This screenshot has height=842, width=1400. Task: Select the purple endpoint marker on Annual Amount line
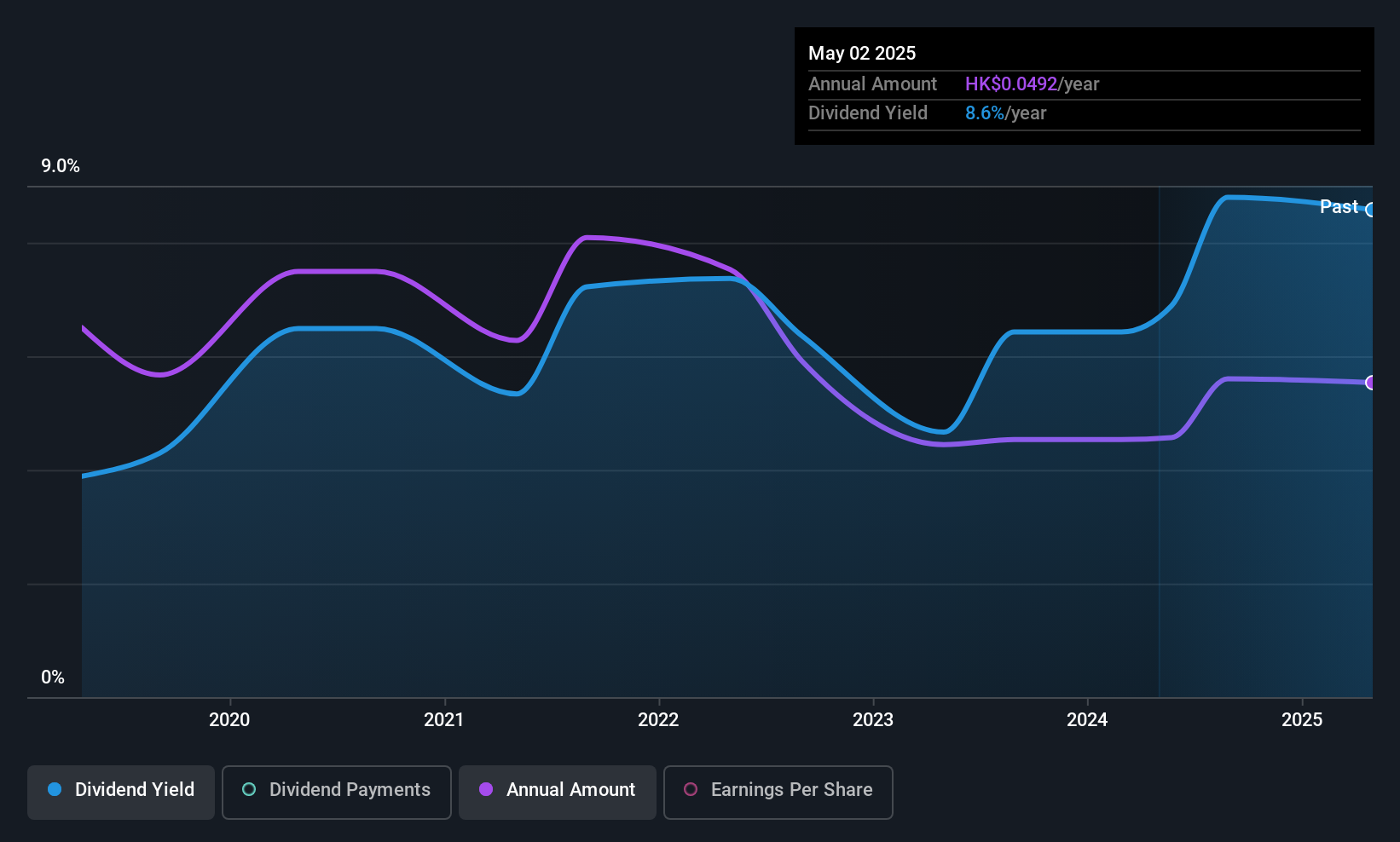coord(1370,383)
